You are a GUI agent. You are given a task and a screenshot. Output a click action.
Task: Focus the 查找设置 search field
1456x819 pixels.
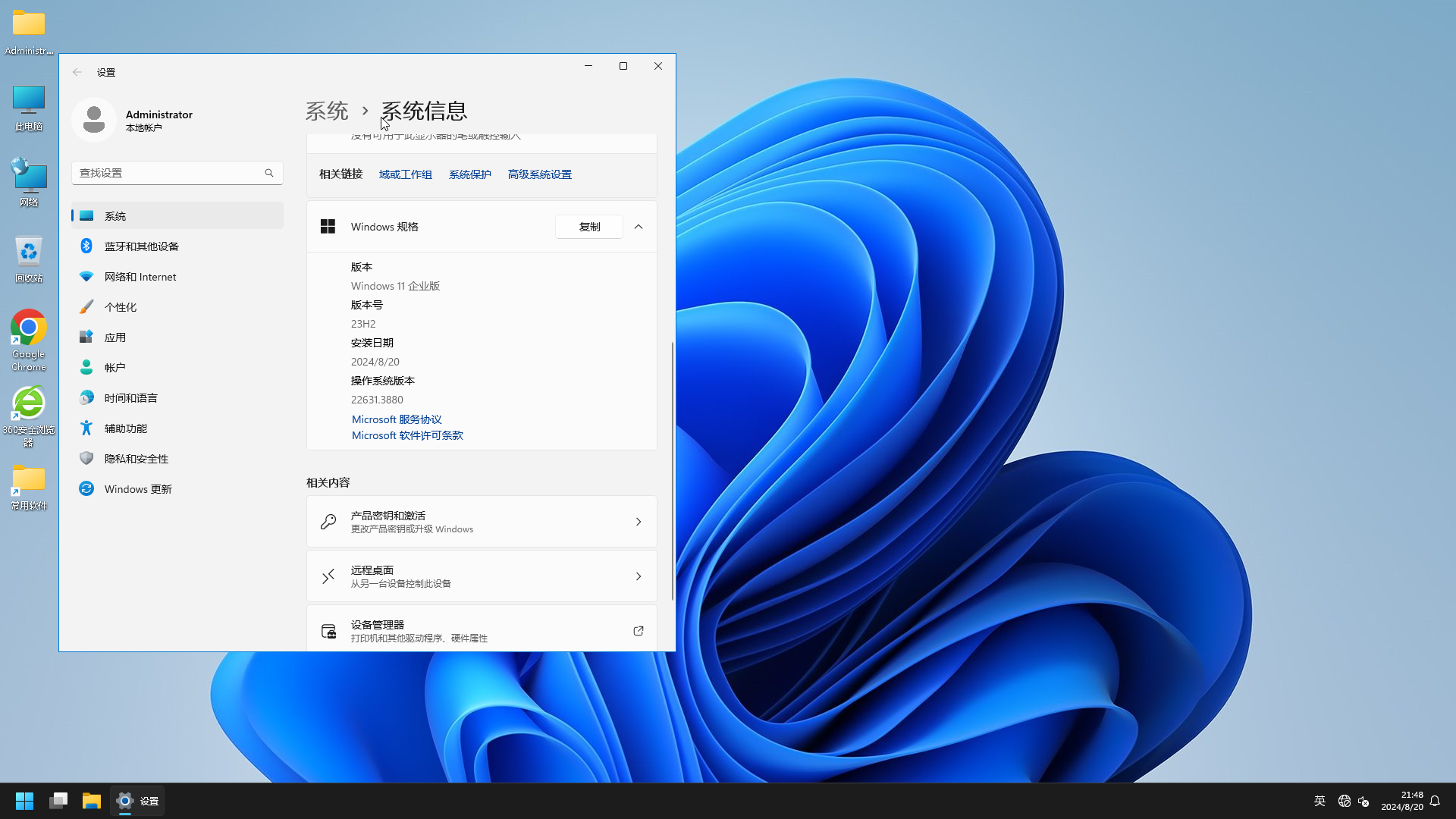click(x=177, y=173)
